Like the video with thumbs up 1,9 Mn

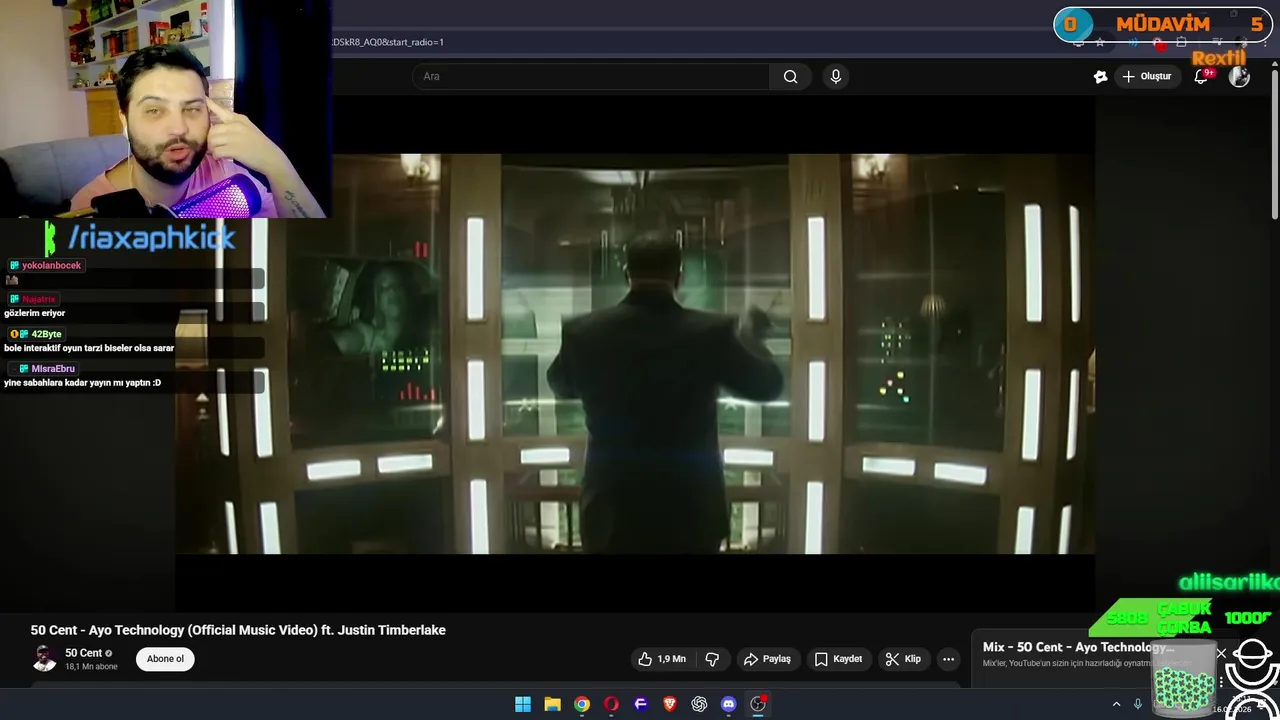pyautogui.click(x=662, y=659)
